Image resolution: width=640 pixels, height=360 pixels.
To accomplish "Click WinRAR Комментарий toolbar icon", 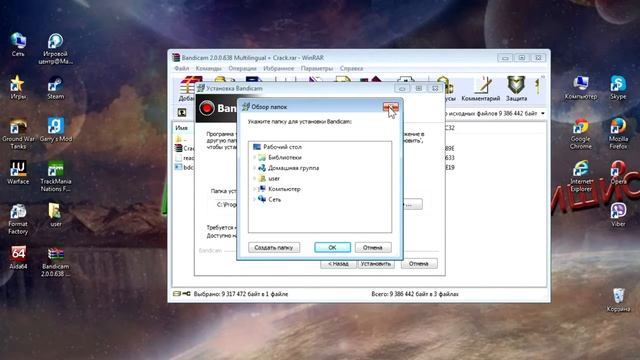I will [x=480, y=89].
